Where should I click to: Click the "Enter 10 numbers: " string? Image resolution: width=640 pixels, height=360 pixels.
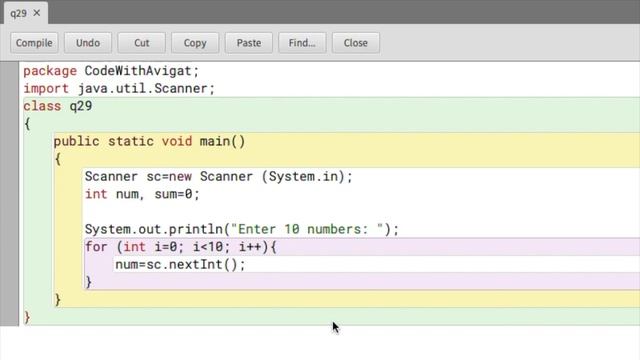307,229
